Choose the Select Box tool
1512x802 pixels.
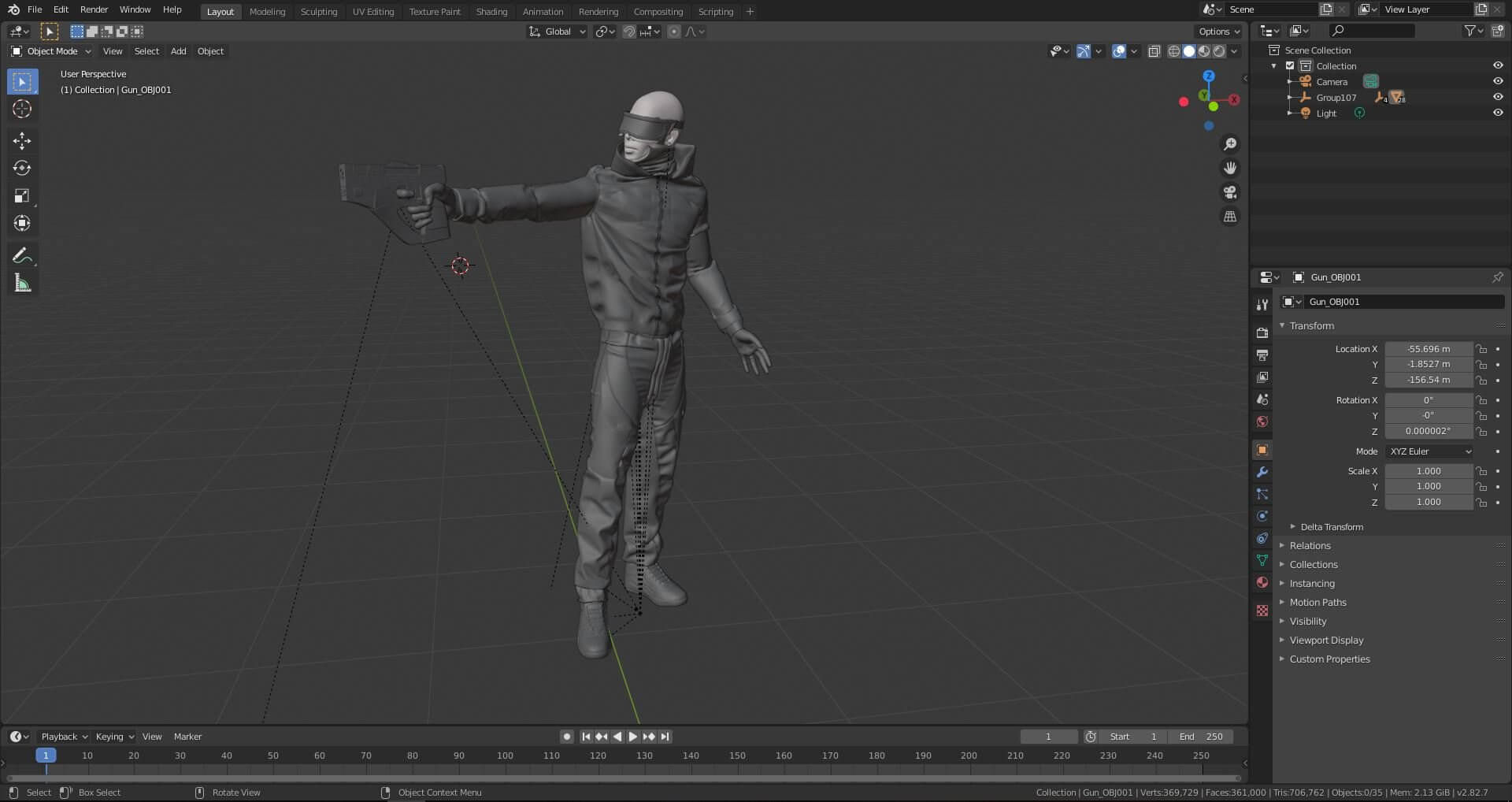22,81
